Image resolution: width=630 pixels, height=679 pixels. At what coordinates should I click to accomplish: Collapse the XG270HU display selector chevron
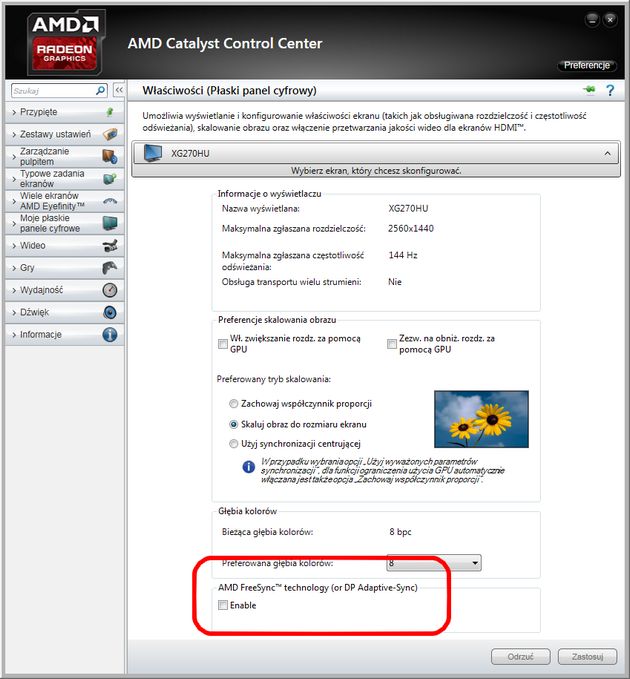607,153
